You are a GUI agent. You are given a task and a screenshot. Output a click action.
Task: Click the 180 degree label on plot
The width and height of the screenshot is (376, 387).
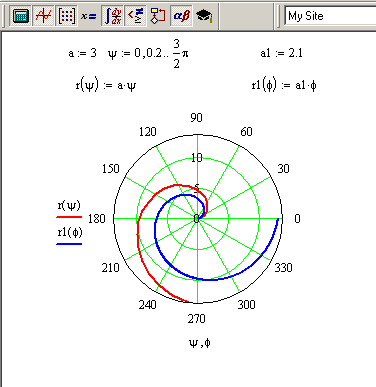coord(97,219)
